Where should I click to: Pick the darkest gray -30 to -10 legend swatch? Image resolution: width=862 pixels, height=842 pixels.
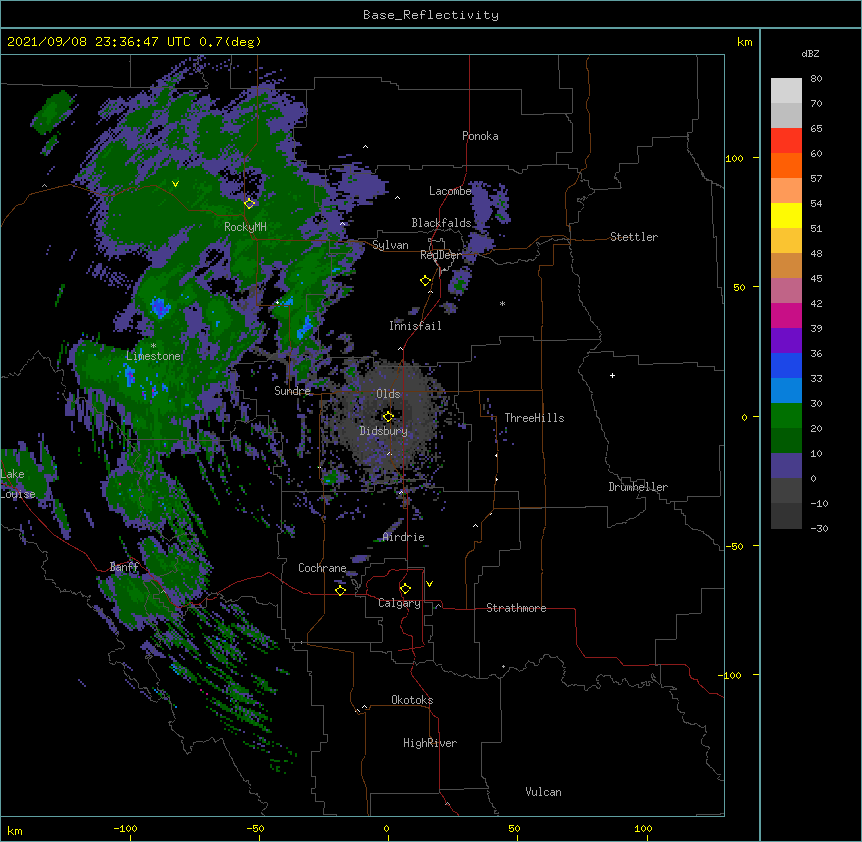coord(786,516)
